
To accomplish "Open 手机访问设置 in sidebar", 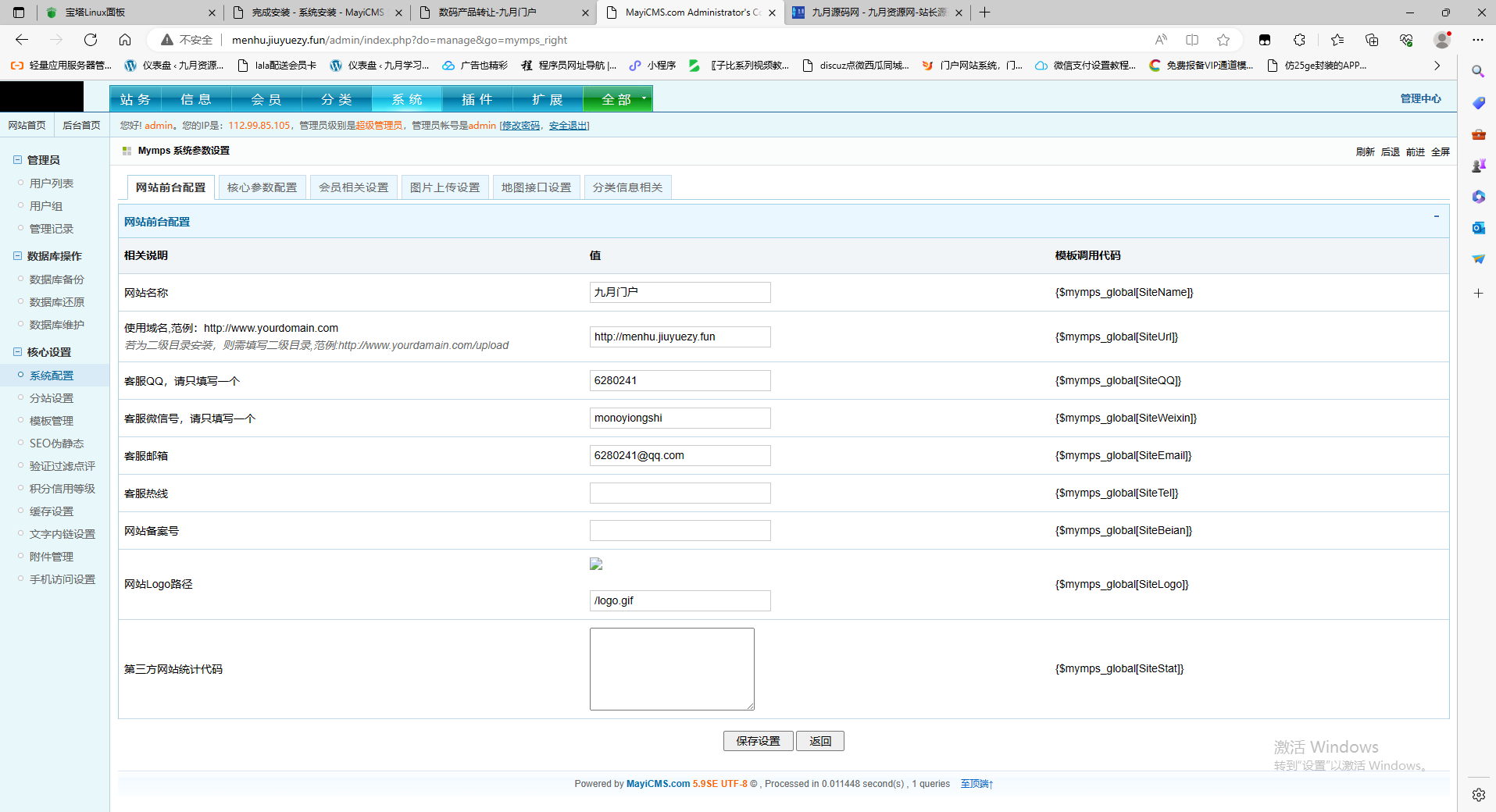I will (x=62, y=579).
